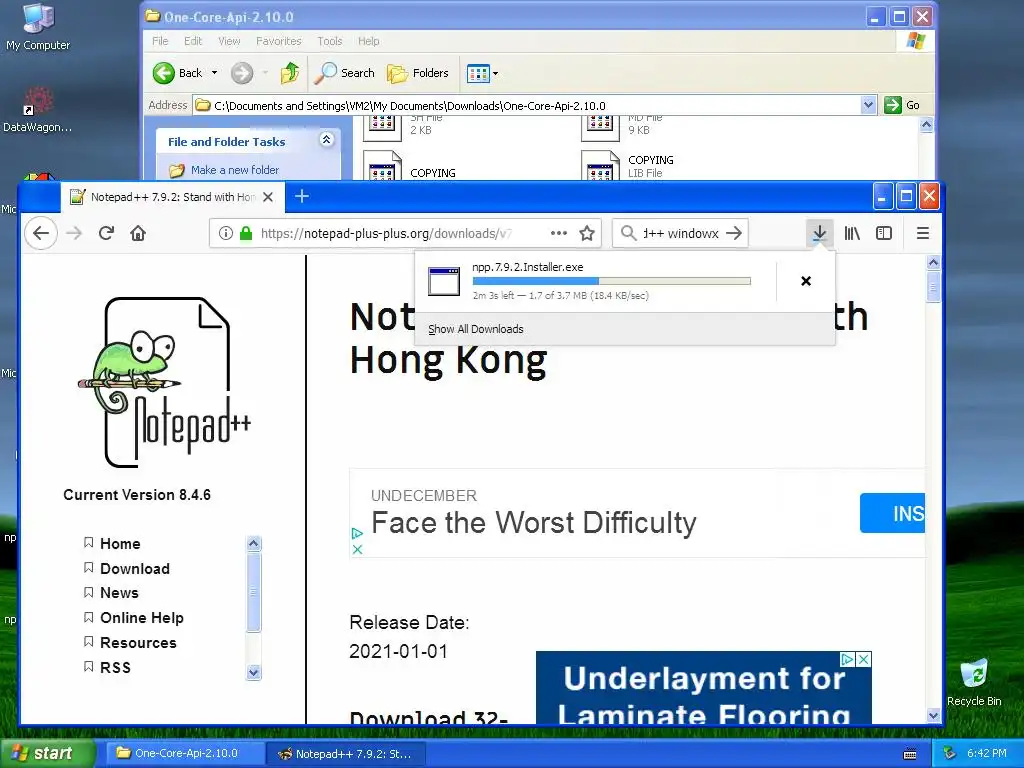Image resolution: width=1024 pixels, height=768 pixels.
Task: Toggle the Firefox downloads panel
Action: click(x=819, y=233)
